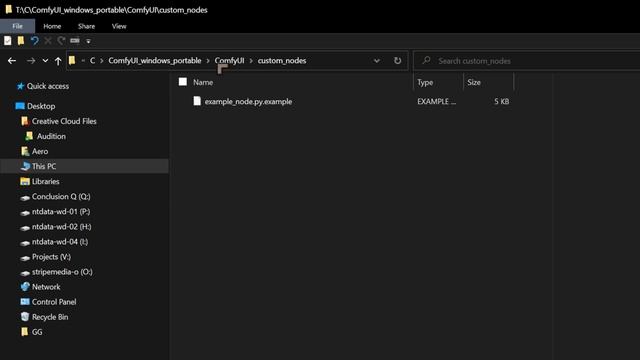Click the Undo quick access icon
This screenshot has height=360, width=640.
pyautogui.click(x=35, y=40)
